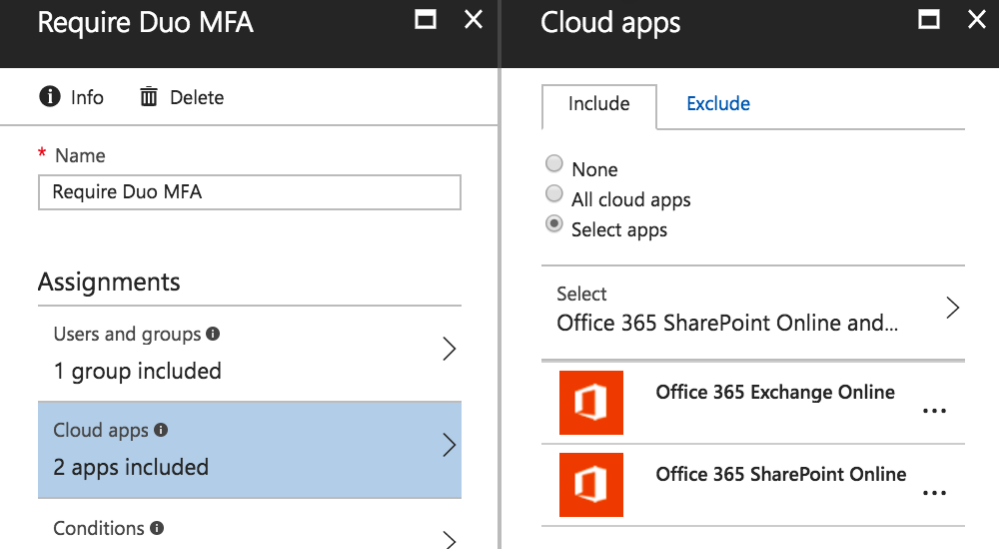Maximize the Cloud apps blade

tap(929, 20)
